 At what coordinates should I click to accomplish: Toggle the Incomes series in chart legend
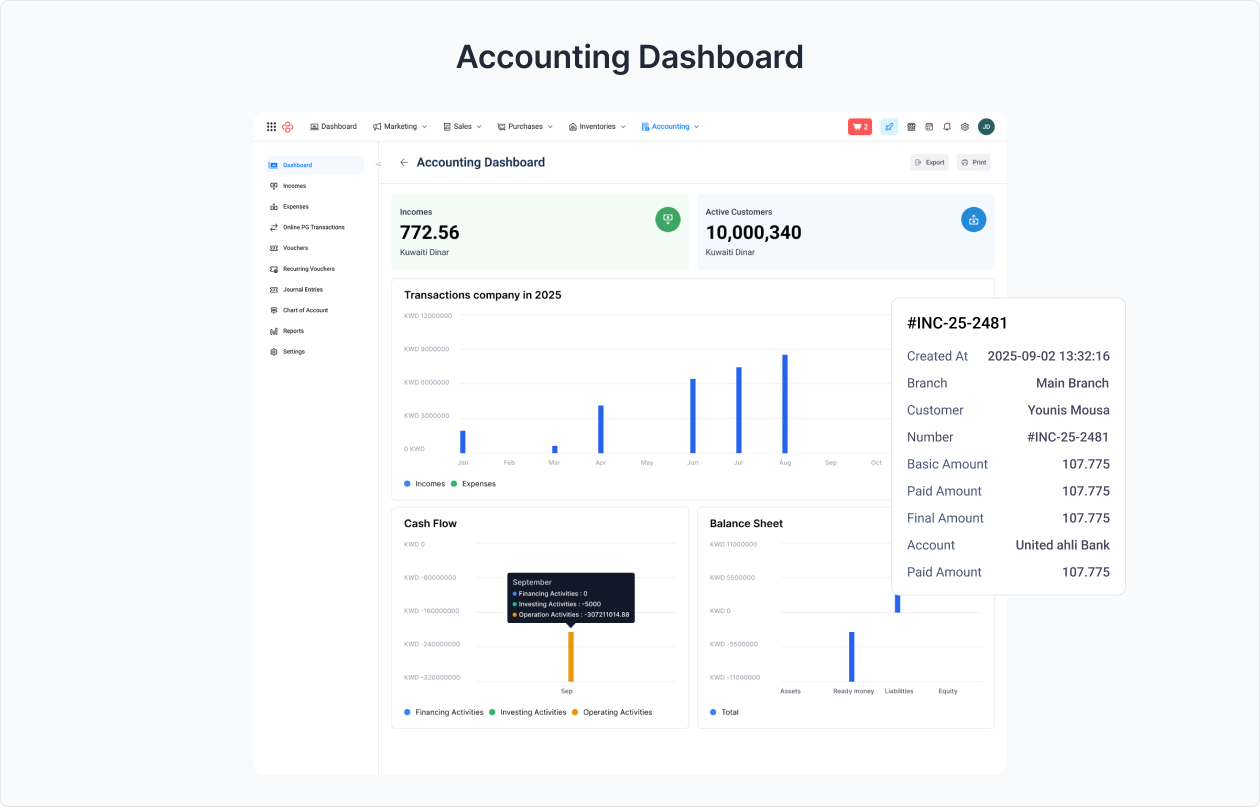pos(425,484)
